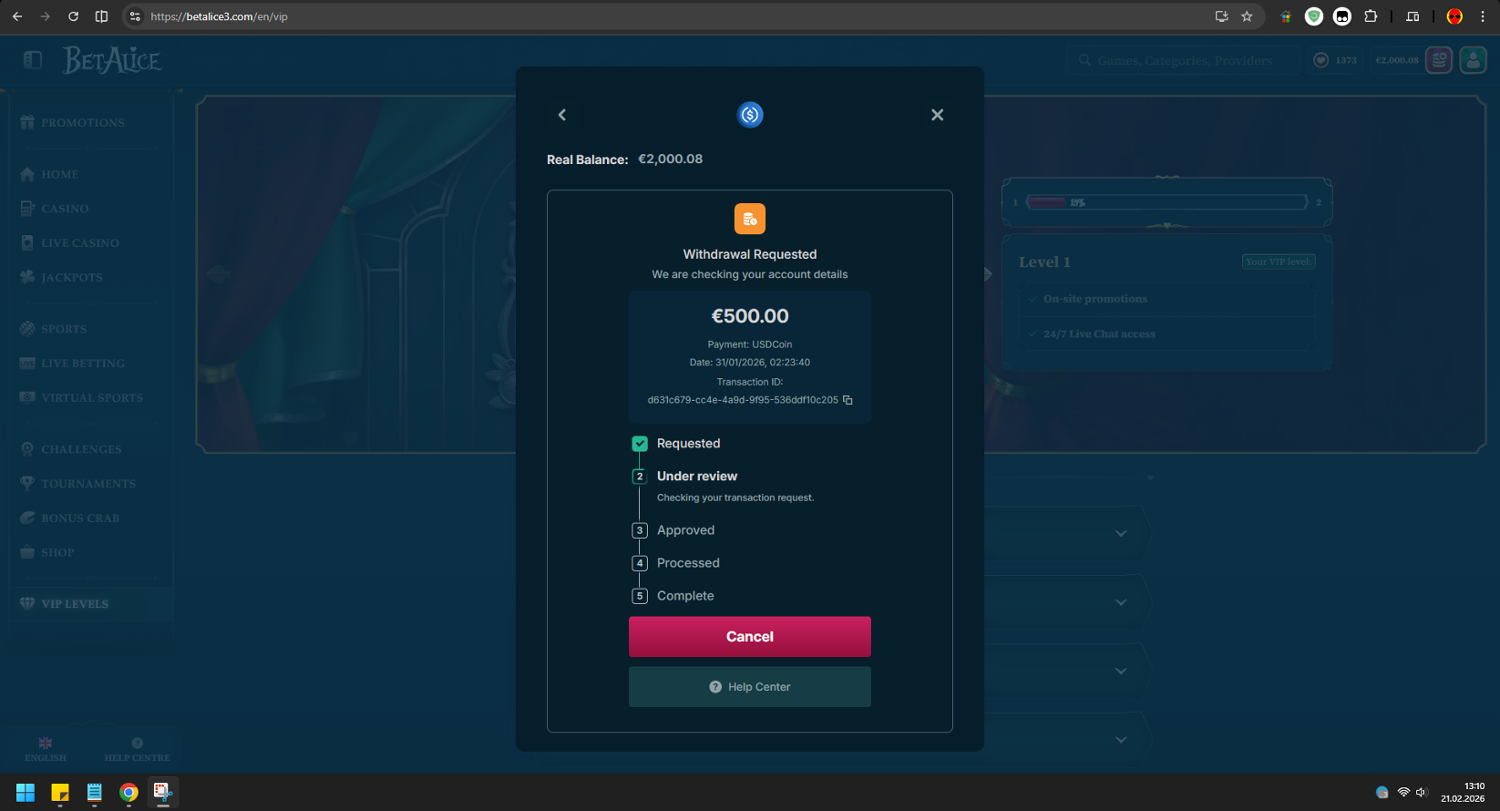Open the user profile avatar icon
Viewport: 1500px width, 811px height.
pyautogui.click(x=1473, y=60)
